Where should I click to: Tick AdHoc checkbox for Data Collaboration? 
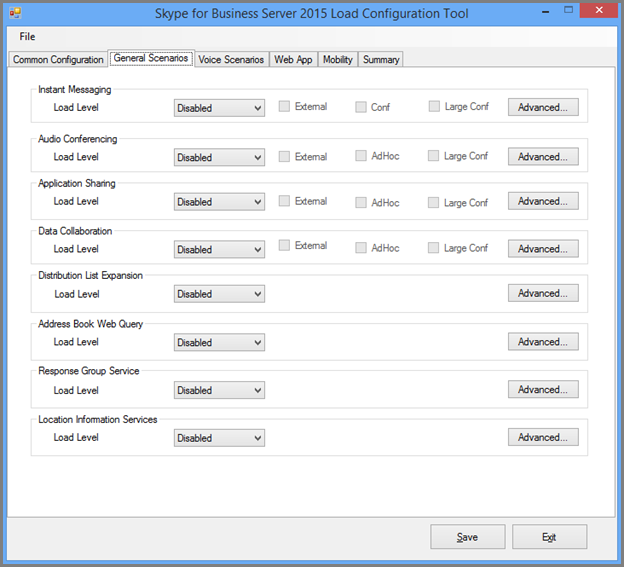tap(361, 248)
